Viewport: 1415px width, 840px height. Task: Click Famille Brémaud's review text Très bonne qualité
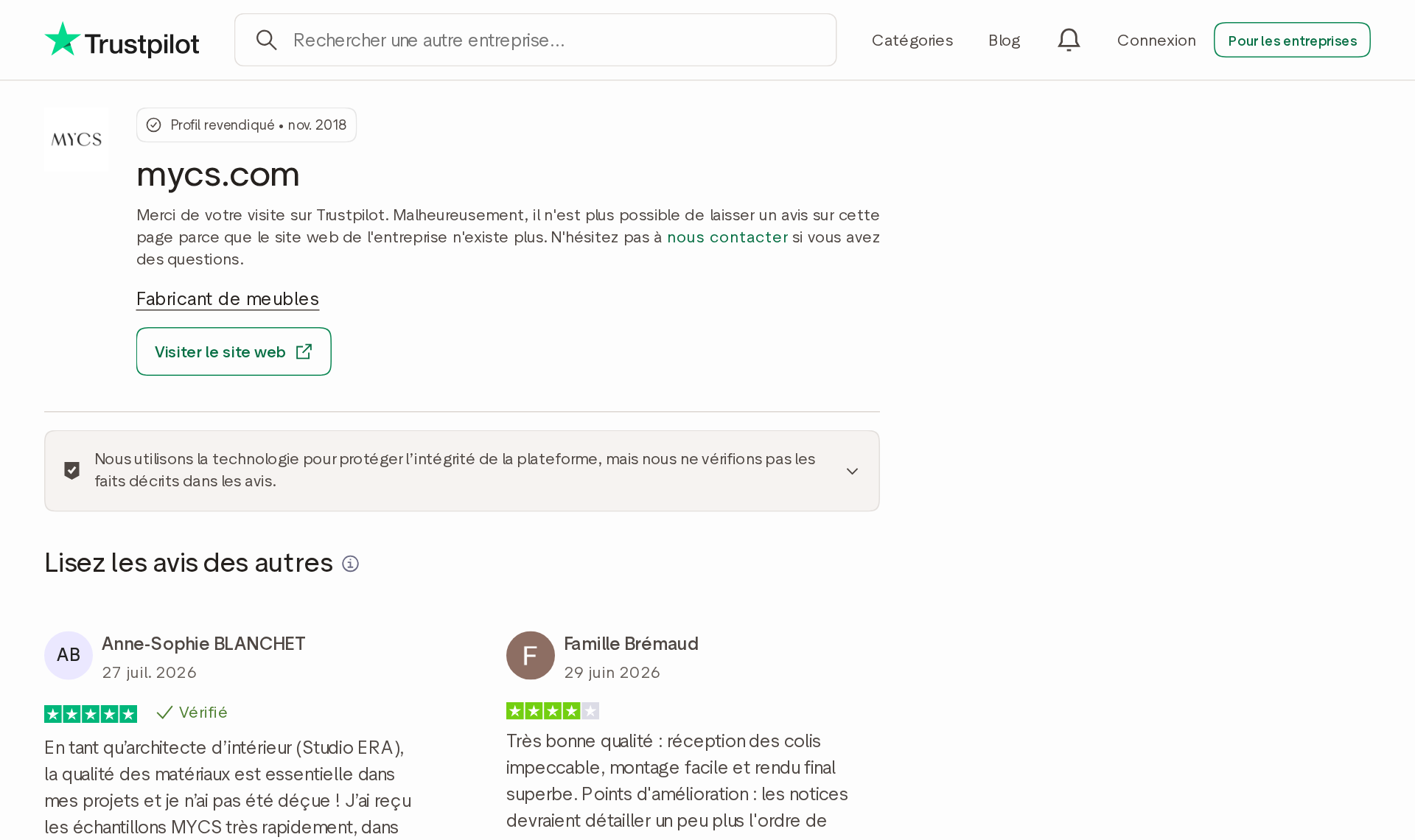click(678, 780)
